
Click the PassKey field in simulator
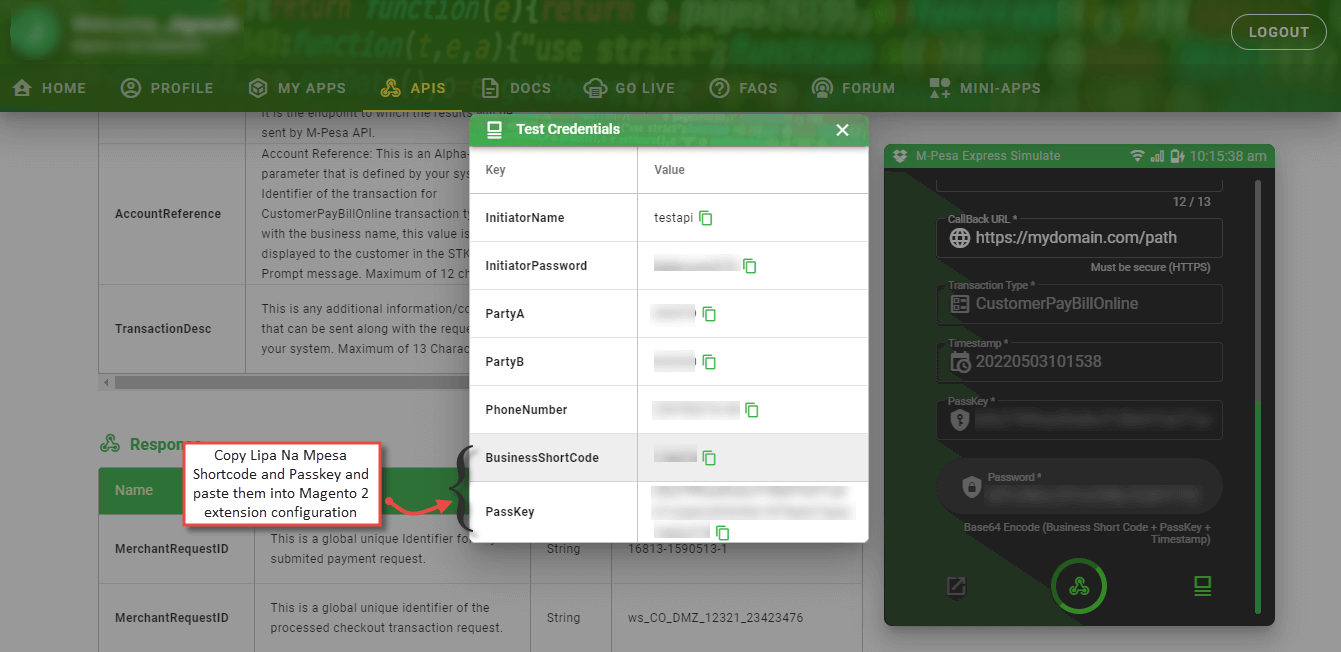click(1080, 420)
